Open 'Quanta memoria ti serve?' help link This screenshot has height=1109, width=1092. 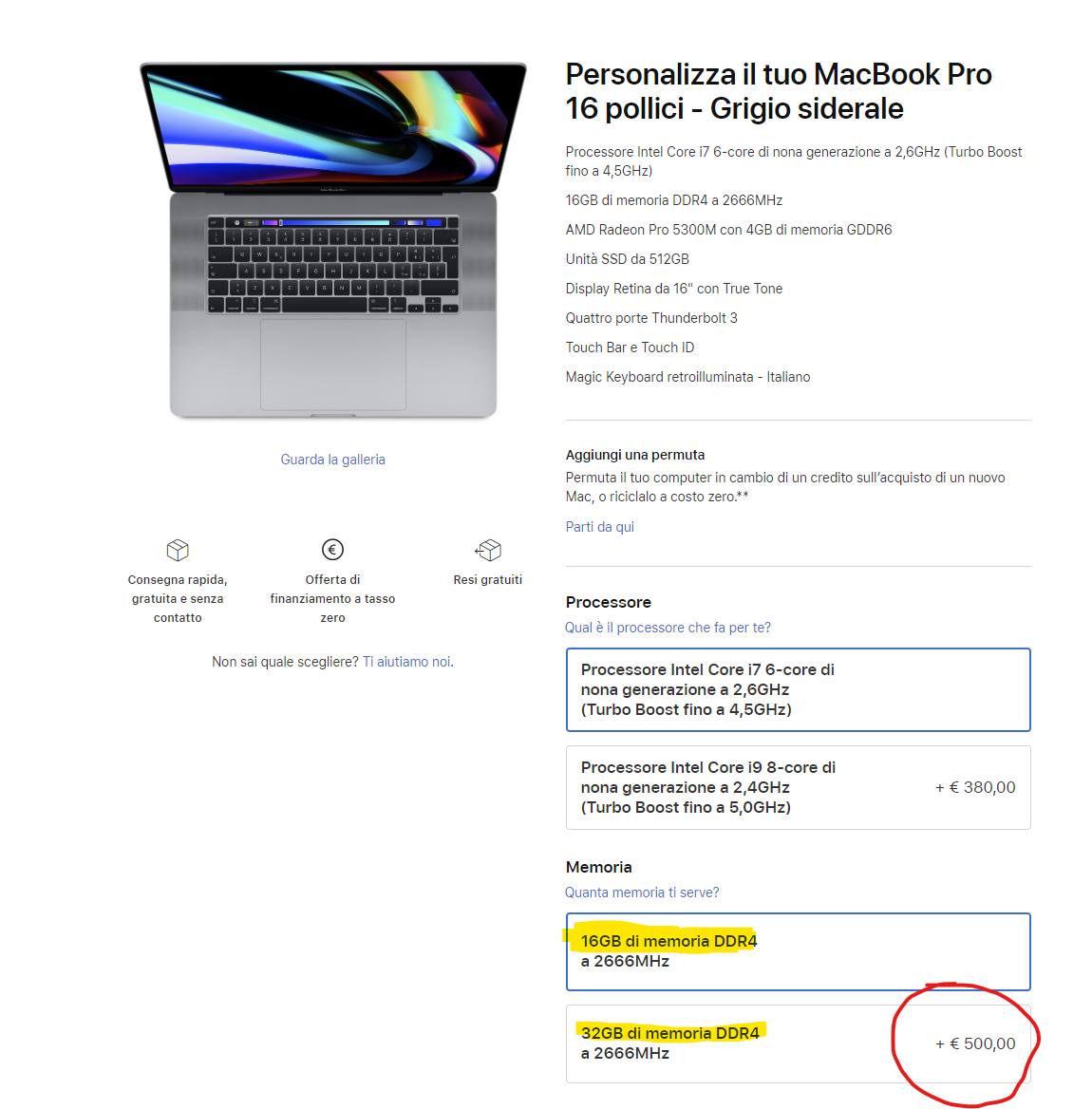coord(642,893)
